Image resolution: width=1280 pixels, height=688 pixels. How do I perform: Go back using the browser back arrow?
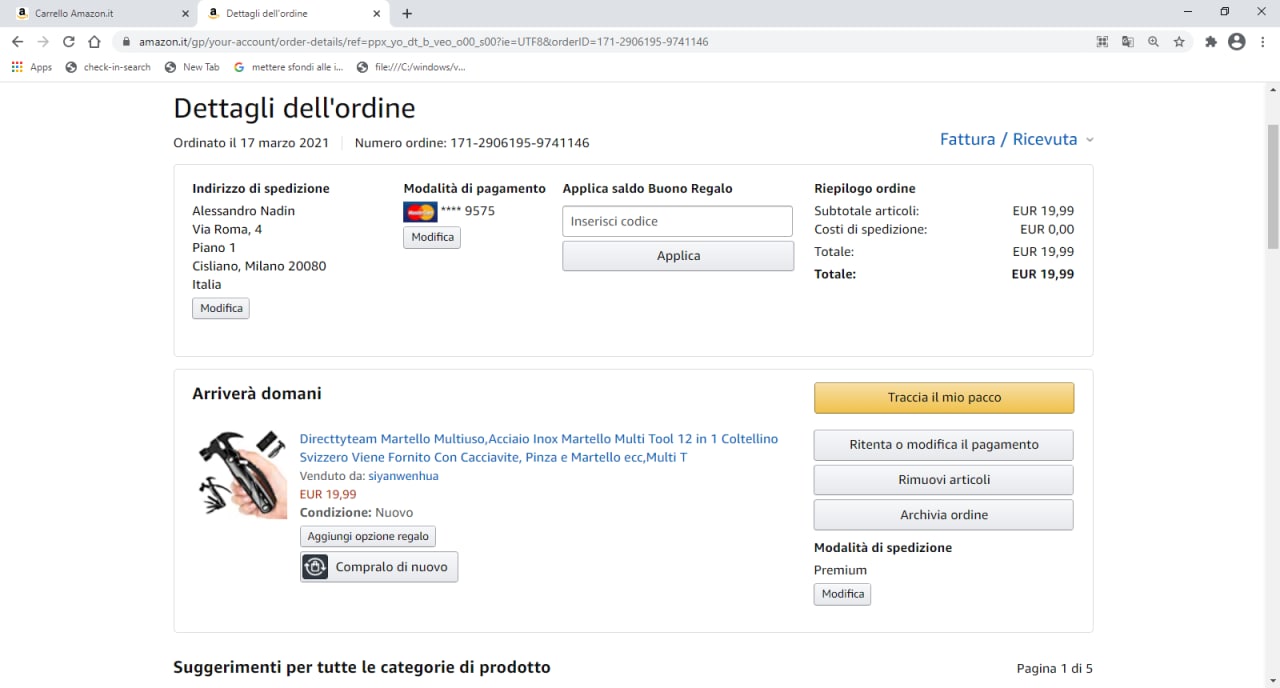pyautogui.click(x=17, y=42)
